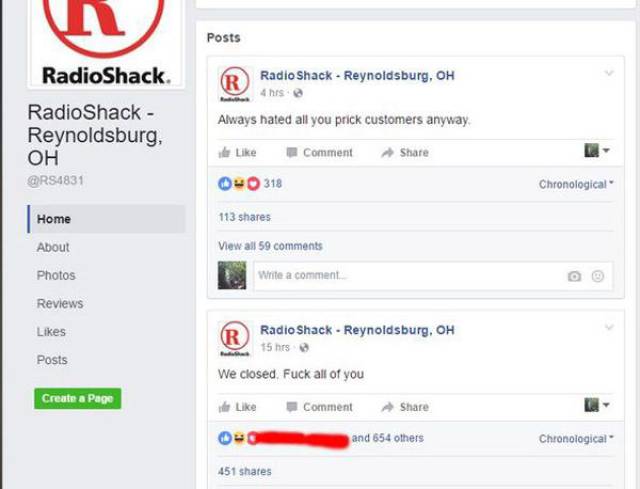Click Share on the 'We closed' post
The image size is (640, 489).
tap(404, 407)
